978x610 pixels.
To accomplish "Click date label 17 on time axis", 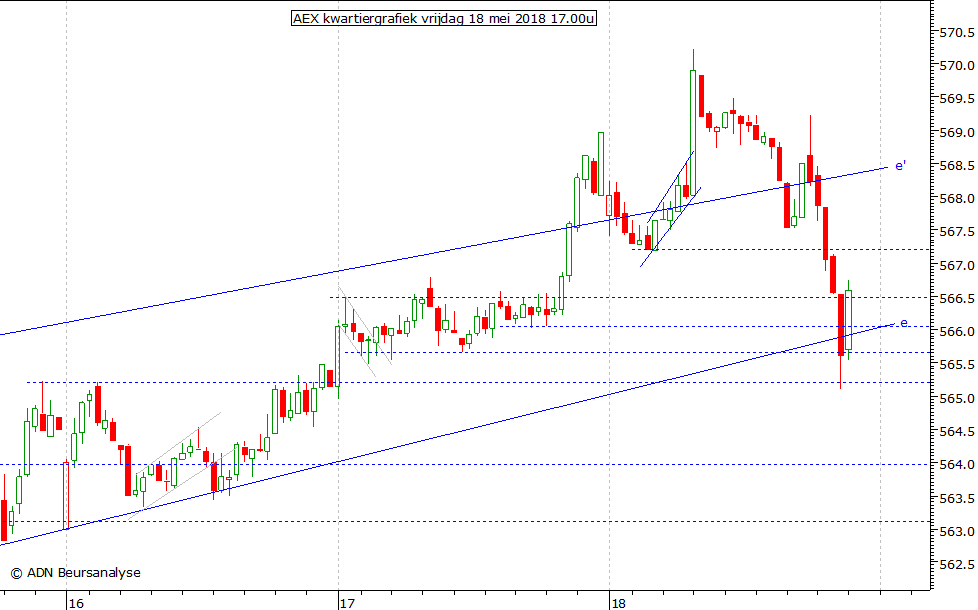I will 347,603.
